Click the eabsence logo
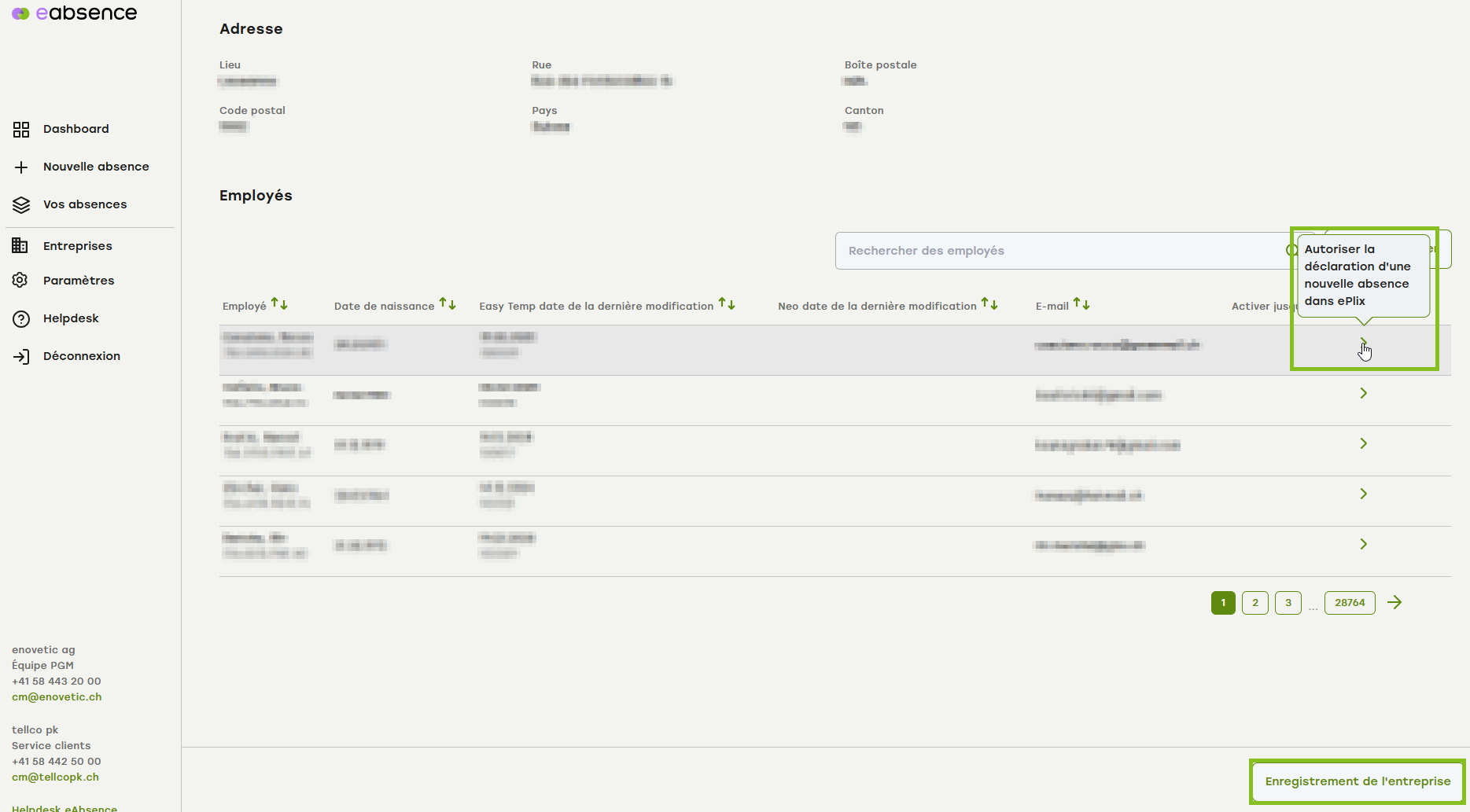 tap(75, 13)
